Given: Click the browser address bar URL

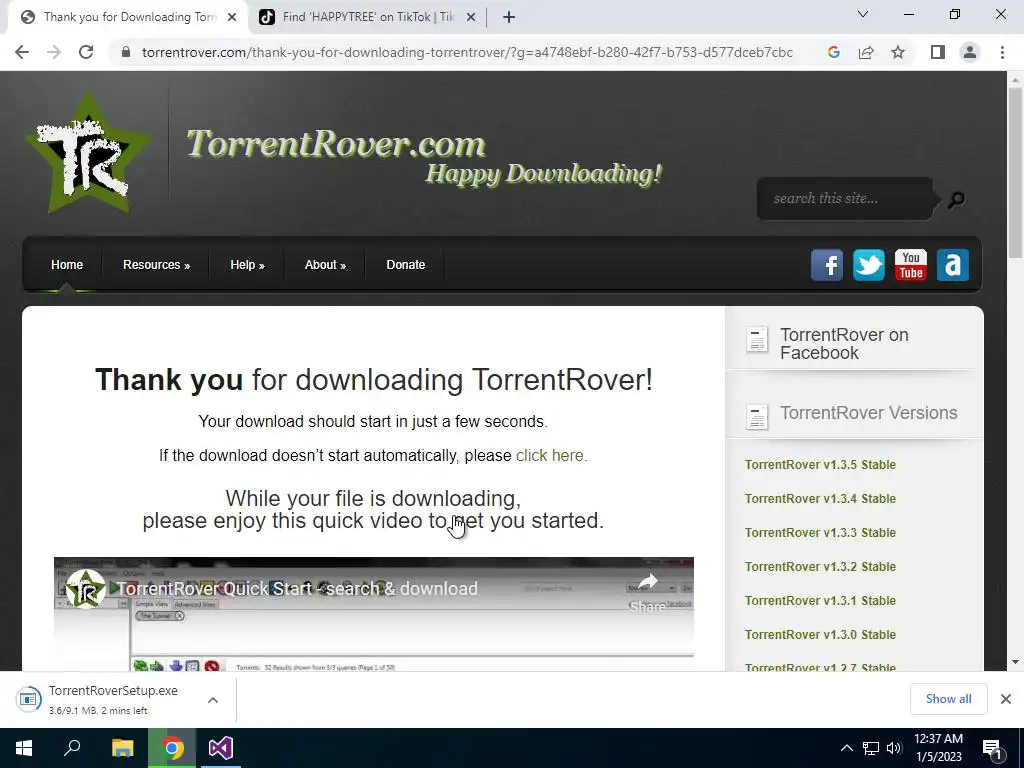Looking at the screenshot, I should click(x=467, y=52).
